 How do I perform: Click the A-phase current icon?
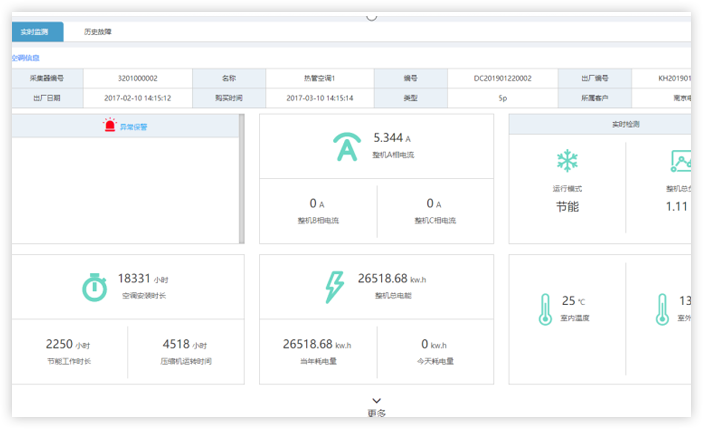pyautogui.click(x=346, y=148)
